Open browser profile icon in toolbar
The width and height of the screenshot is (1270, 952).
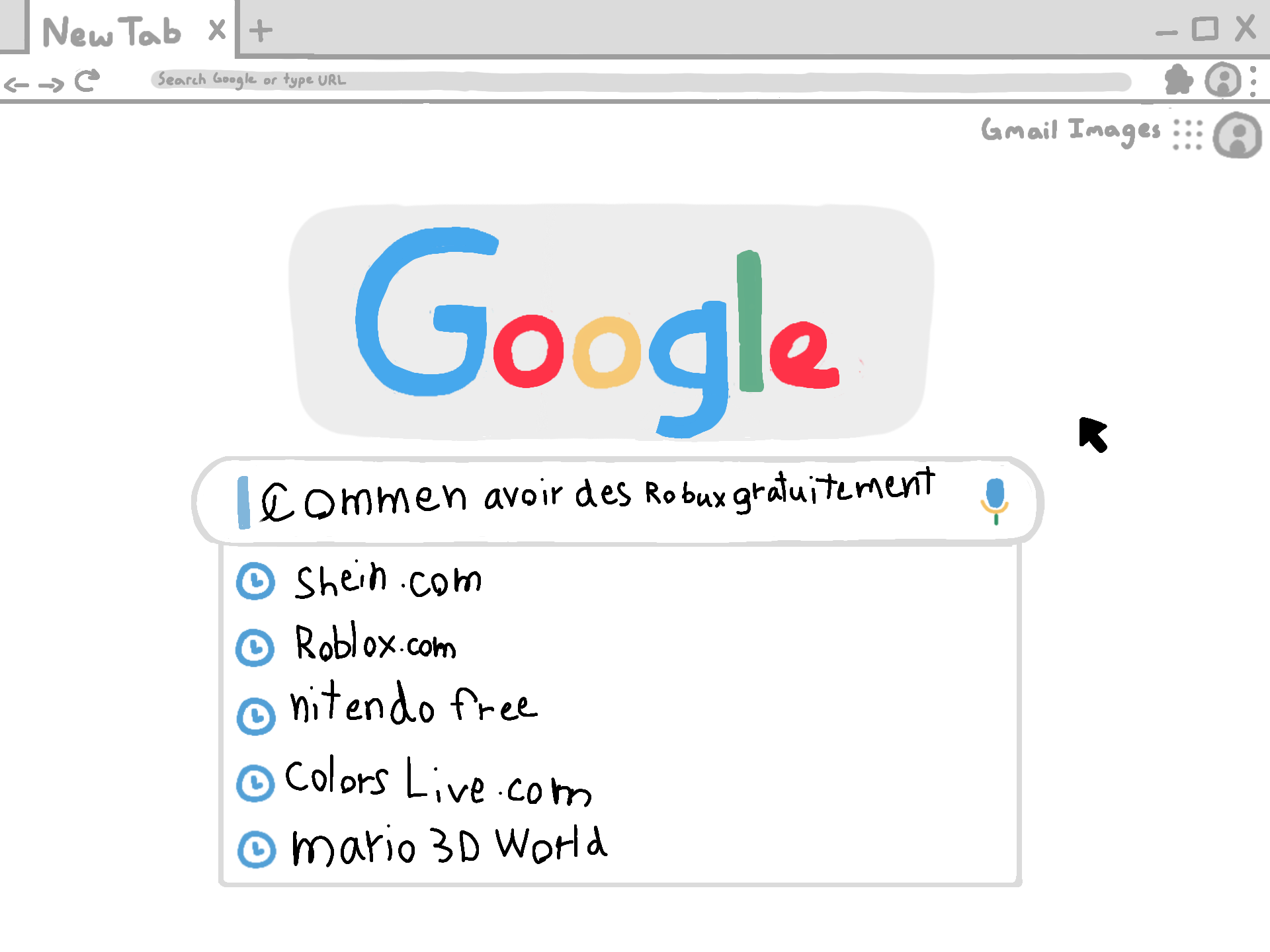click(1222, 80)
